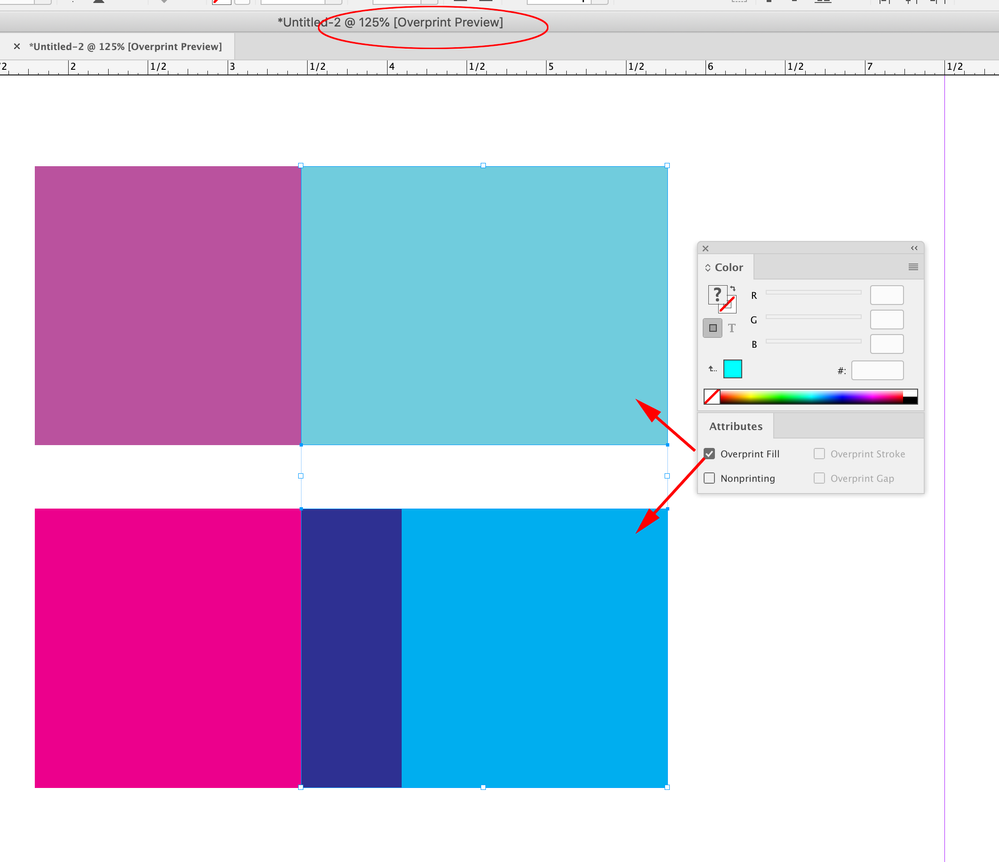Collapse the panel using the double-chevron control
Viewport: 999px width, 862px height.
click(914, 248)
